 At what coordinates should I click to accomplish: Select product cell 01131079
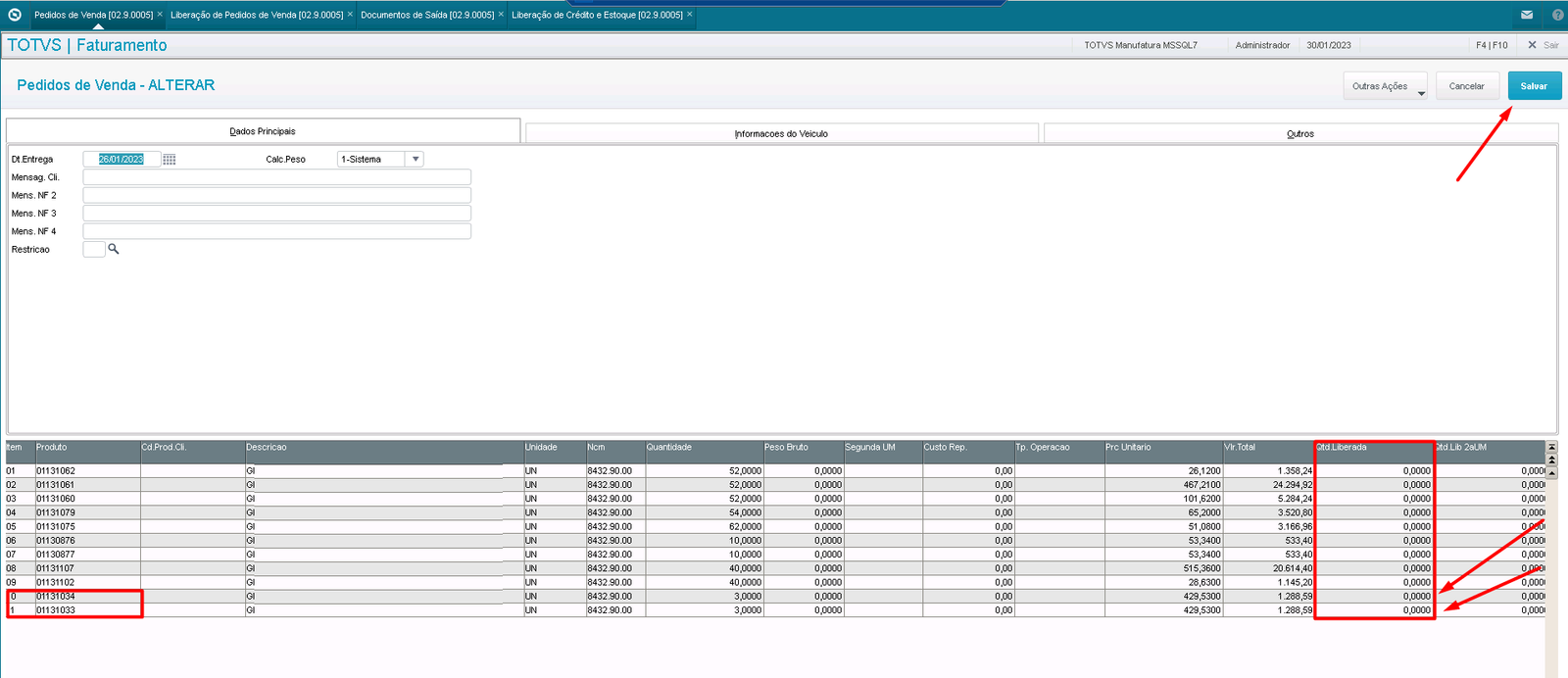87,512
